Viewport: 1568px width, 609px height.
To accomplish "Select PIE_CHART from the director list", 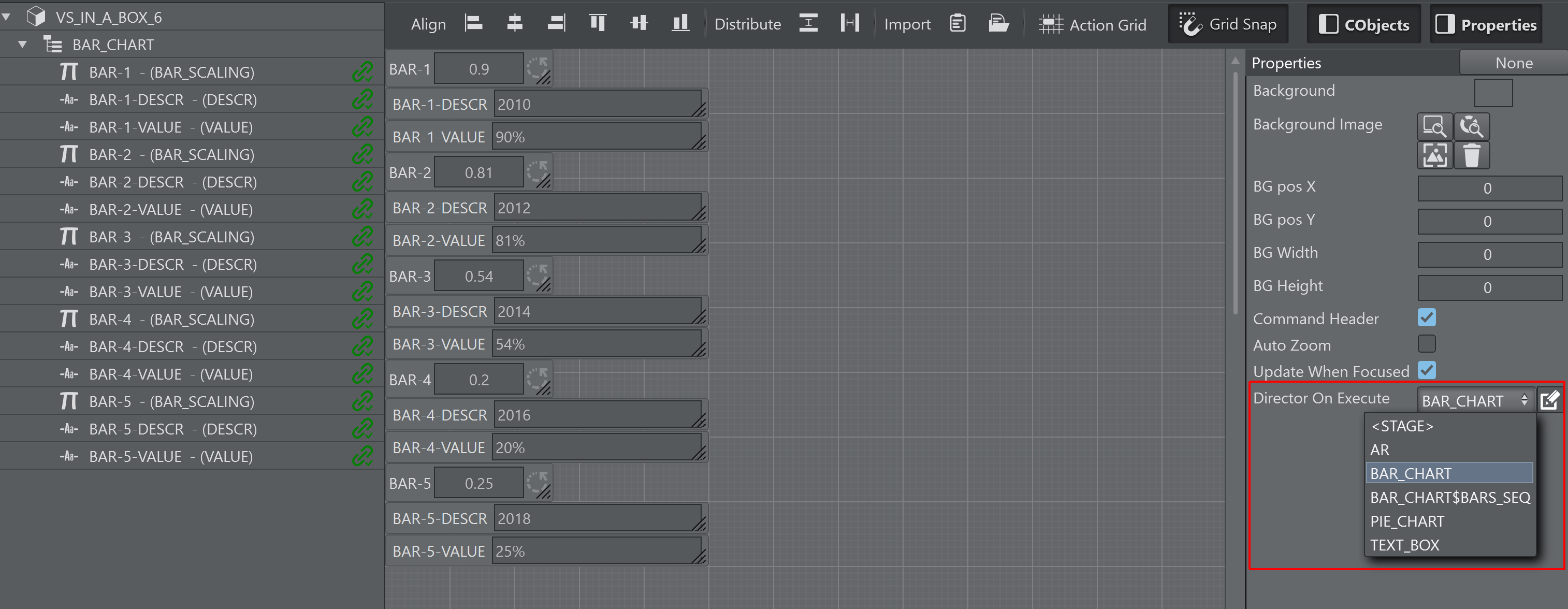I will tap(1407, 521).
